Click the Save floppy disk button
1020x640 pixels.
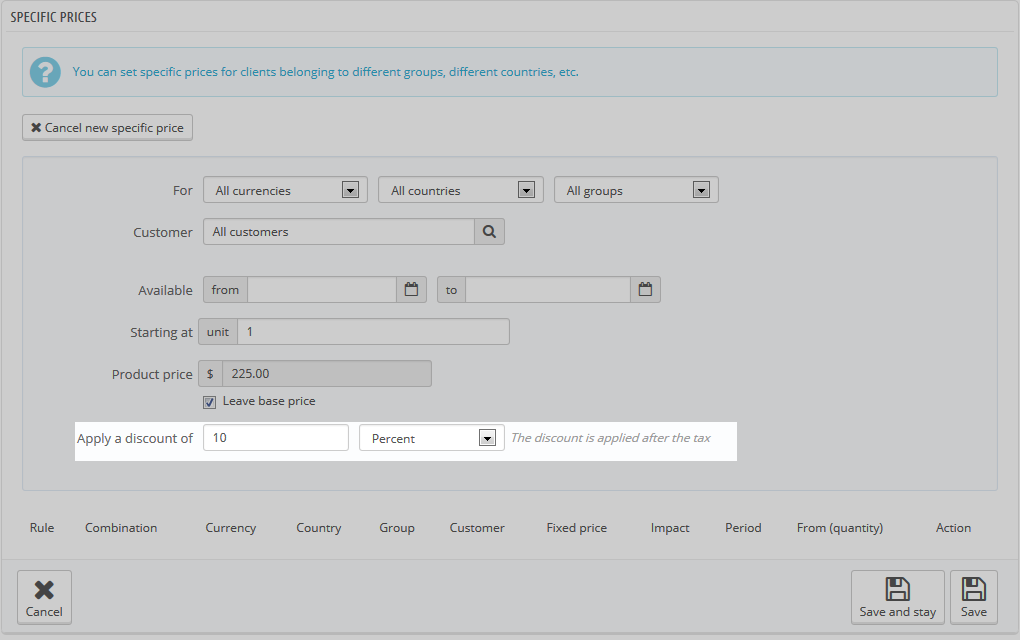click(973, 597)
